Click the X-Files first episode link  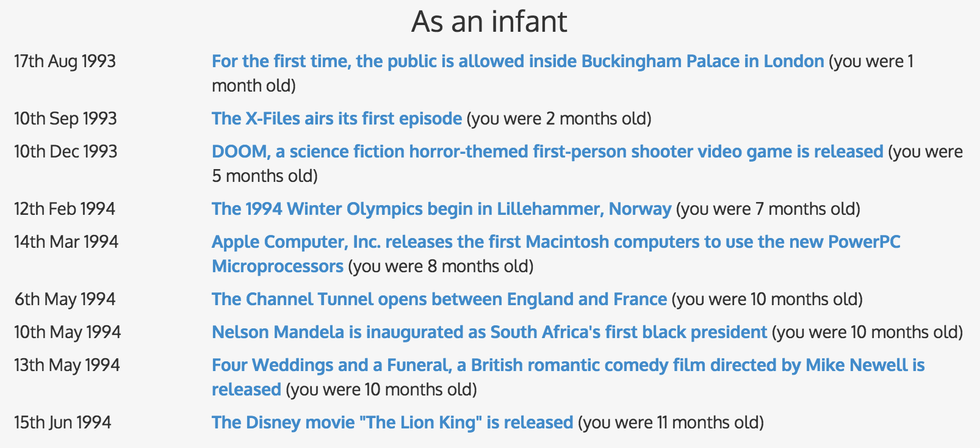point(336,119)
